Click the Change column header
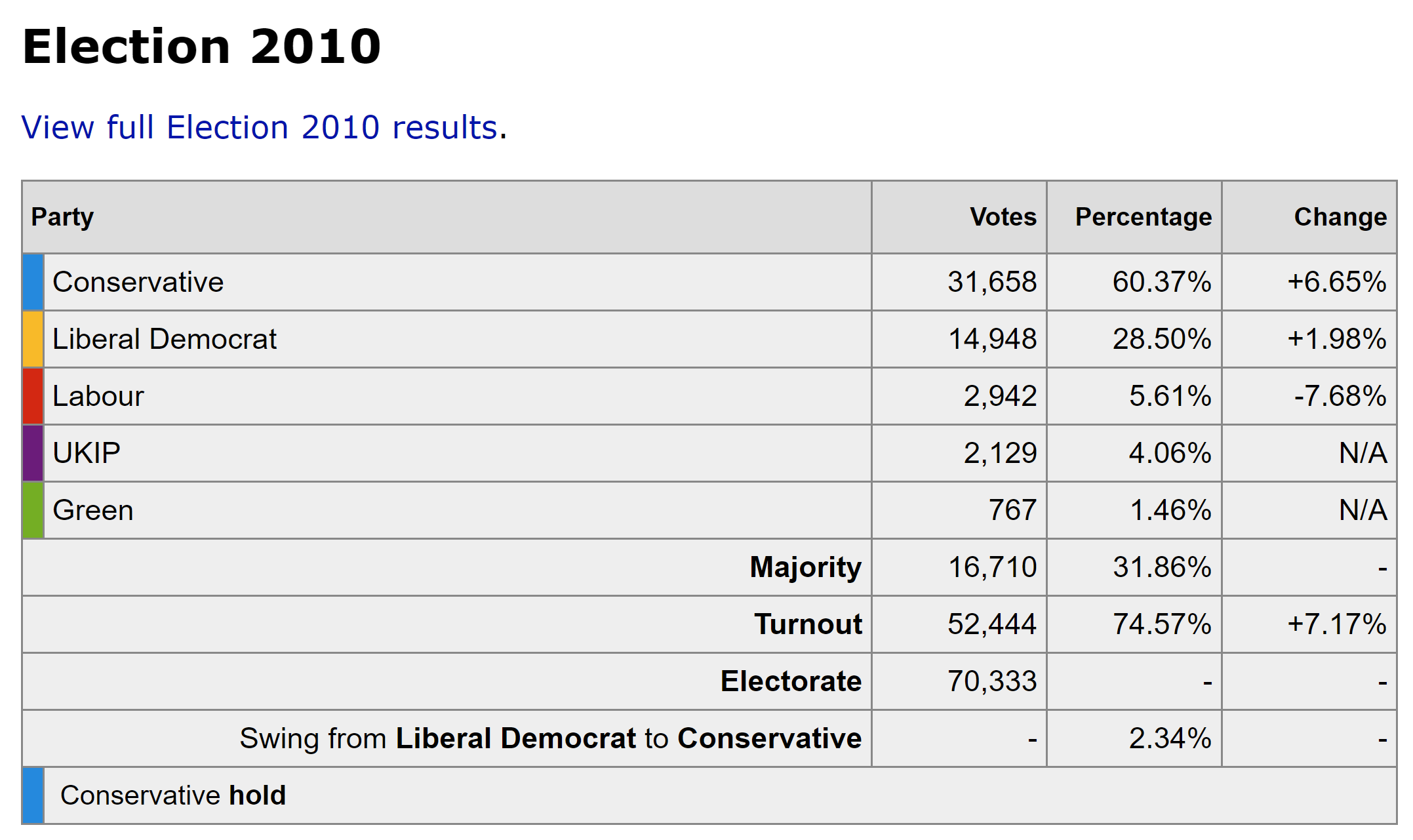Viewport: 1413px width, 840px height. (x=1340, y=217)
